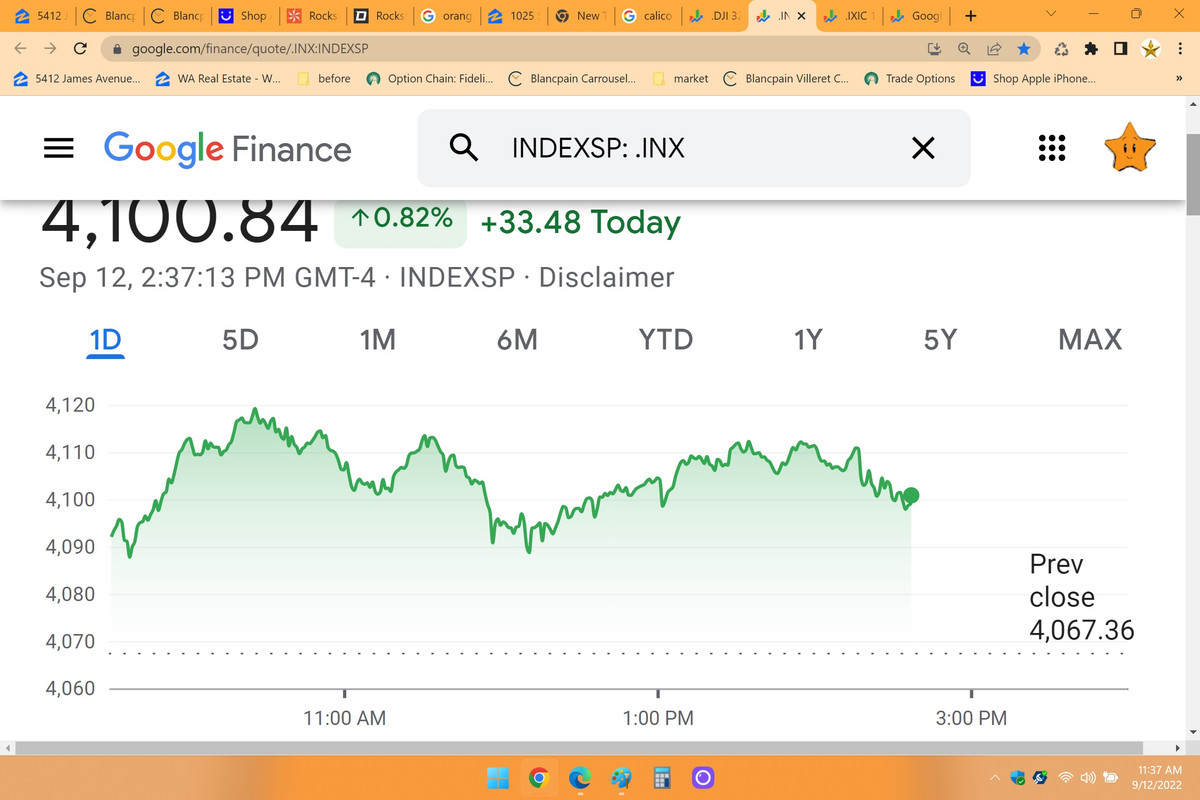
Task: Open the Shop Apple iPhone bookmark
Action: (x=1033, y=78)
